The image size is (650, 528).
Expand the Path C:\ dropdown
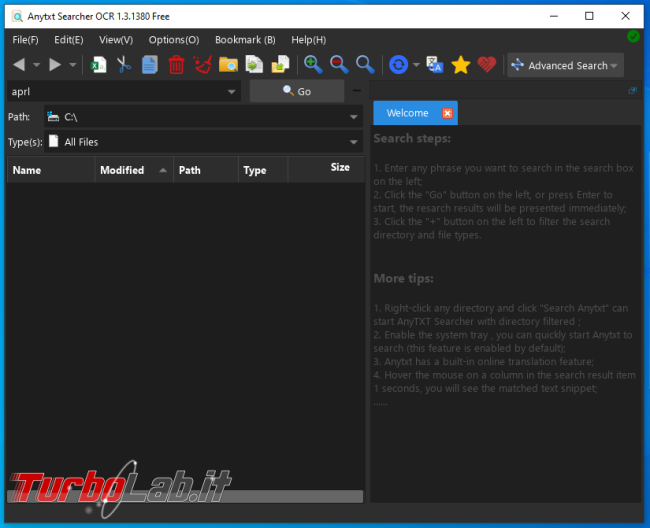(353, 117)
